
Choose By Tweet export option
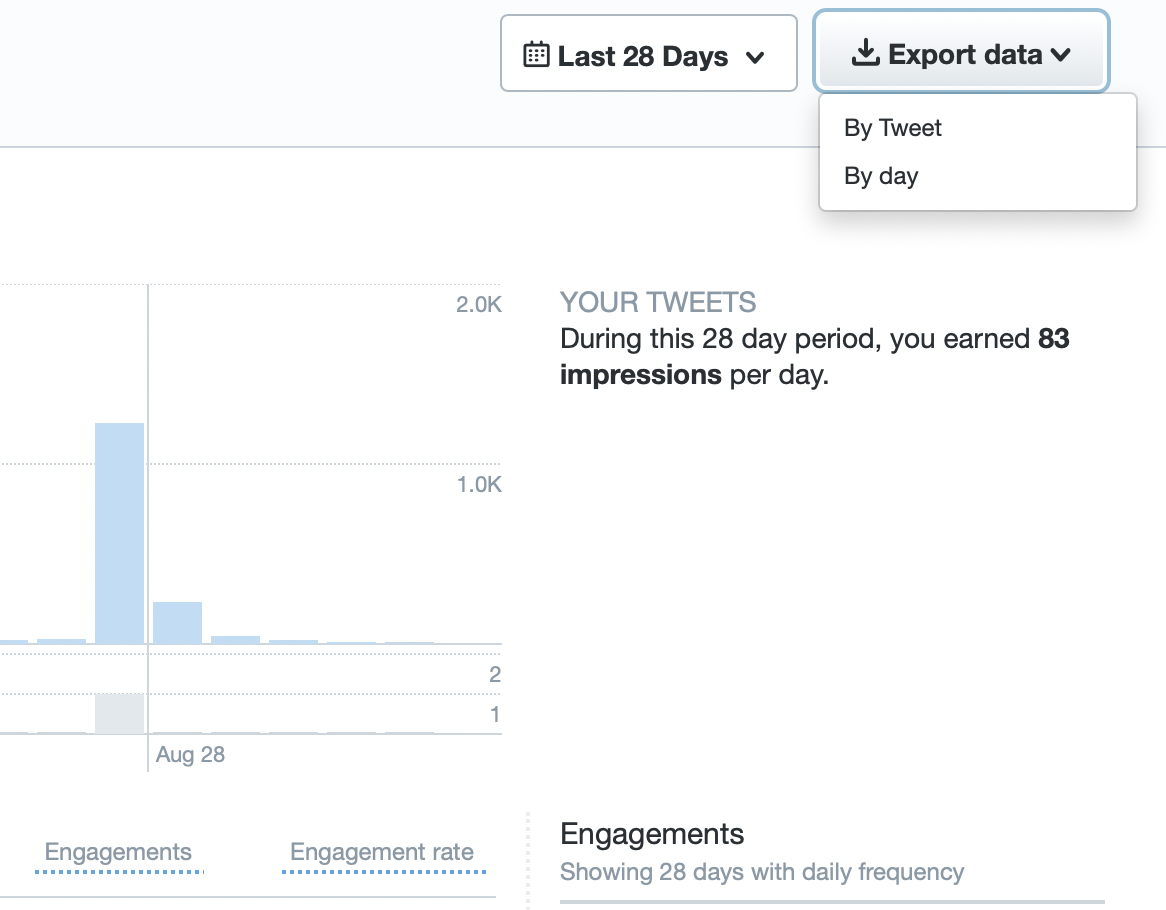tap(893, 128)
